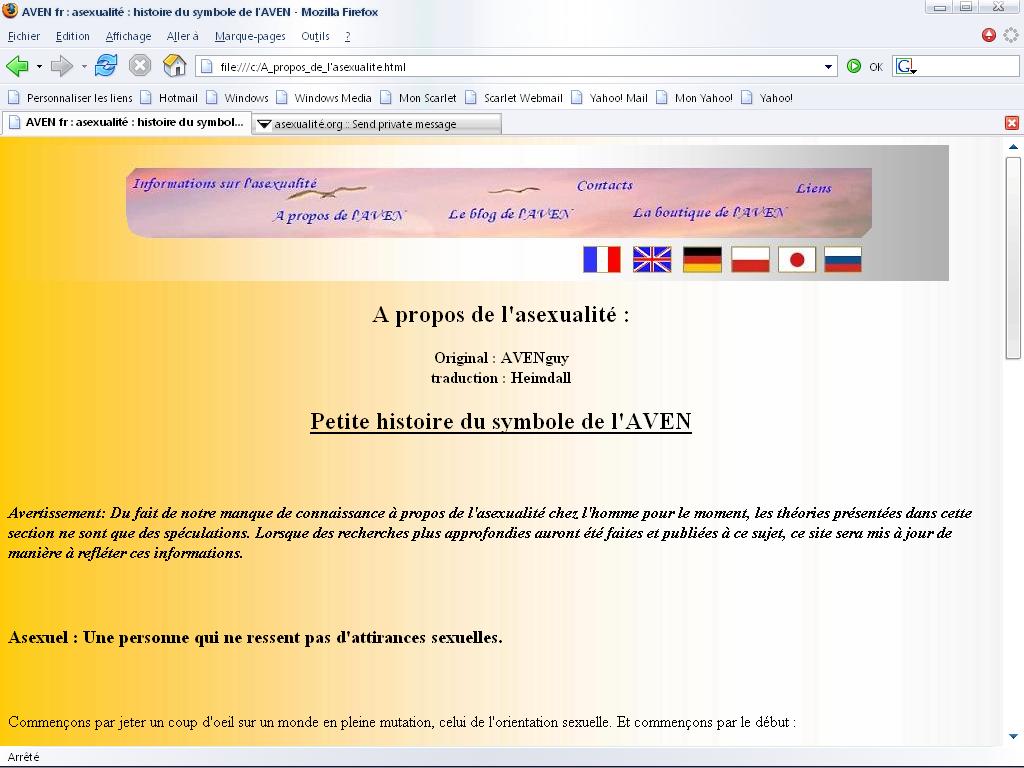Screen dimensions: 1024x768
Task: Open the Aller à menu
Action: [x=182, y=37]
